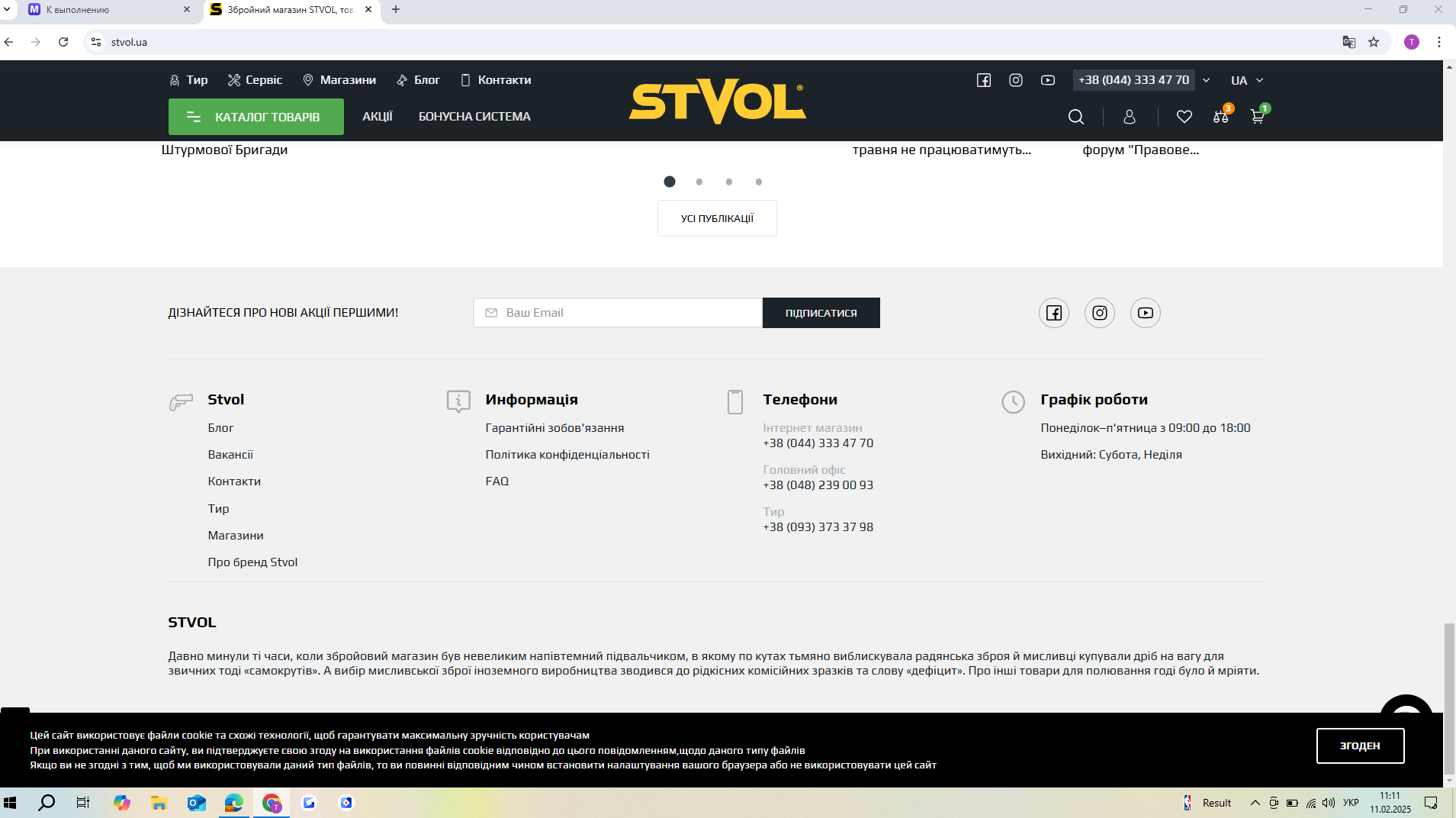Go to Контакти in the top navigation

click(x=496, y=80)
